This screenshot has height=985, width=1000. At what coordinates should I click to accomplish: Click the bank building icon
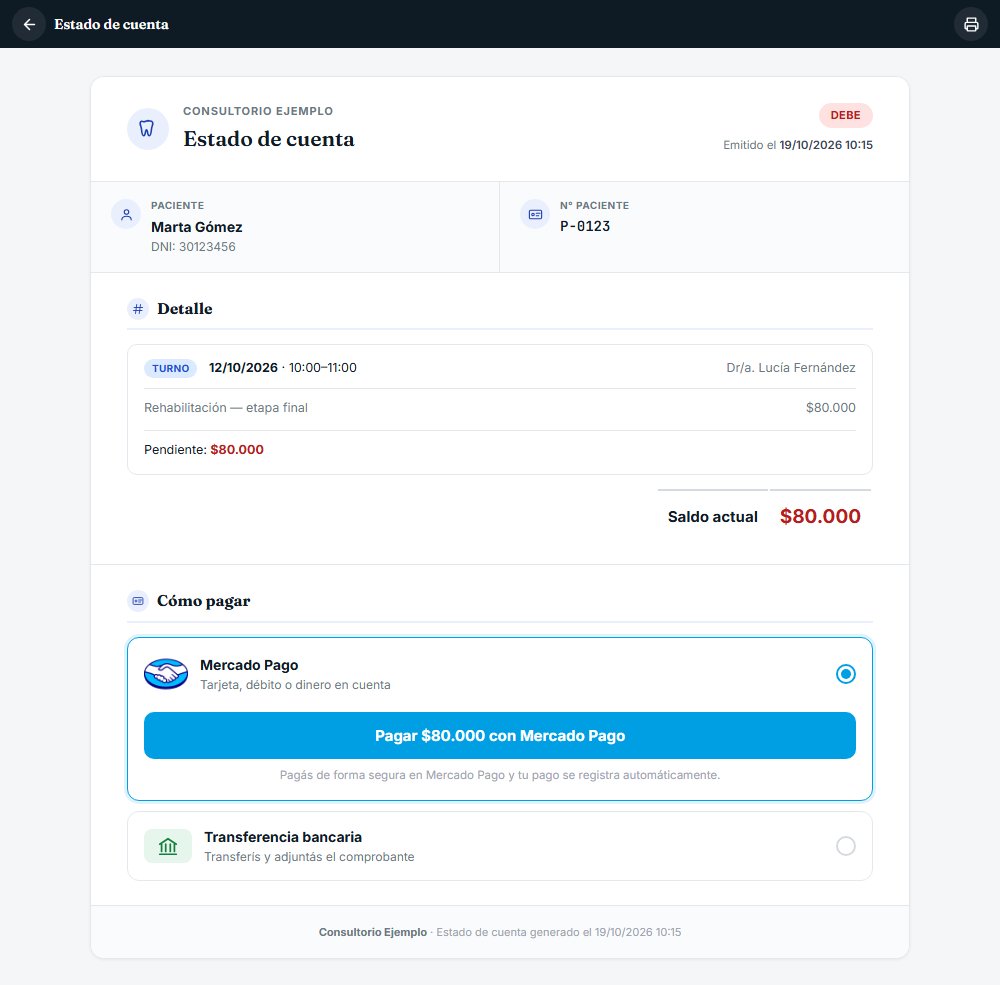(168, 846)
